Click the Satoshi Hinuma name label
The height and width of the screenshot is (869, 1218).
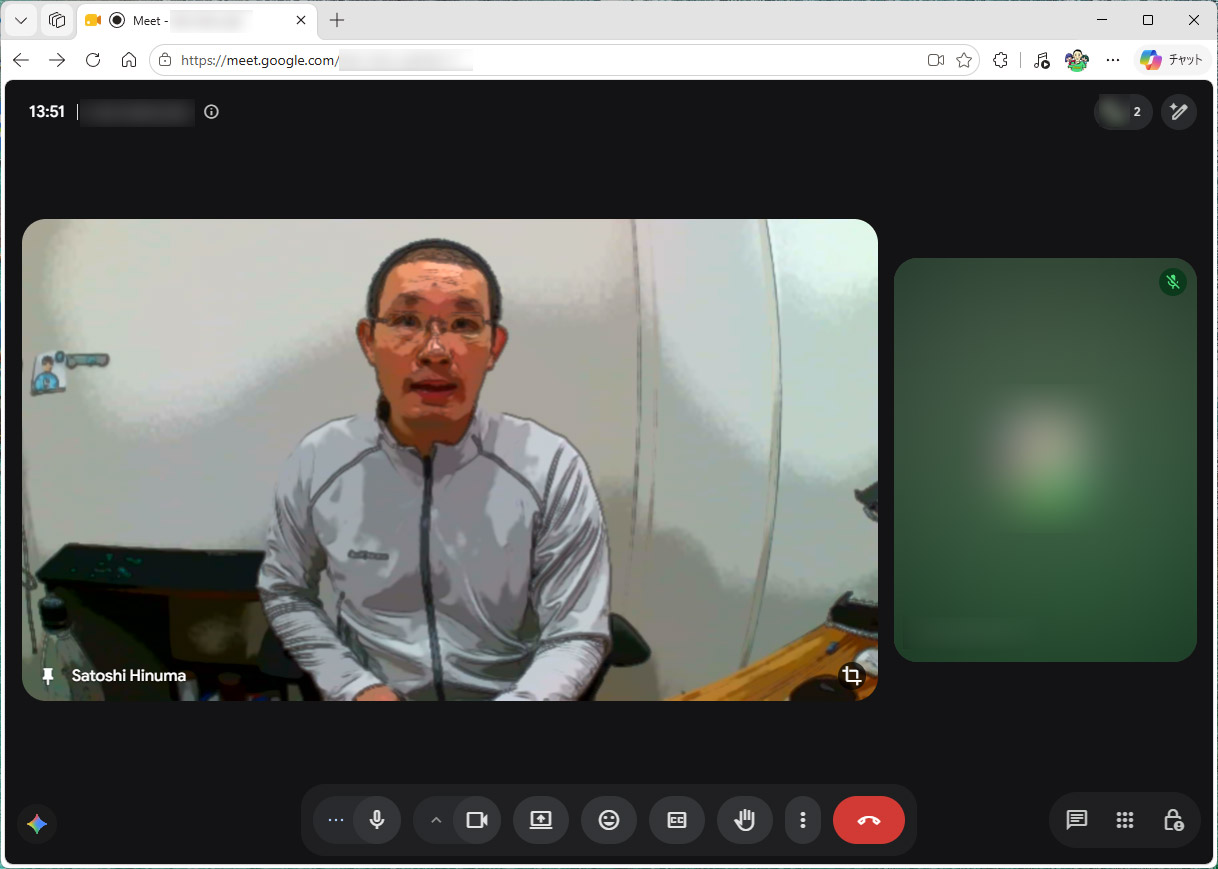pos(129,676)
